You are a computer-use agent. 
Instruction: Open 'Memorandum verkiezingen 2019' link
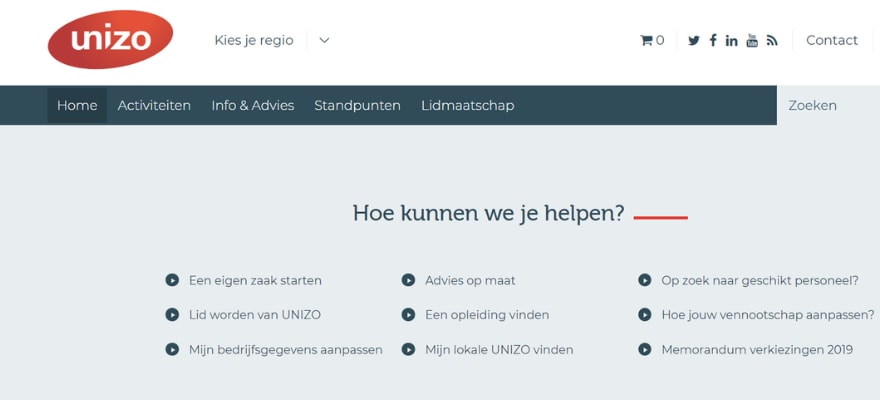(x=757, y=350)
